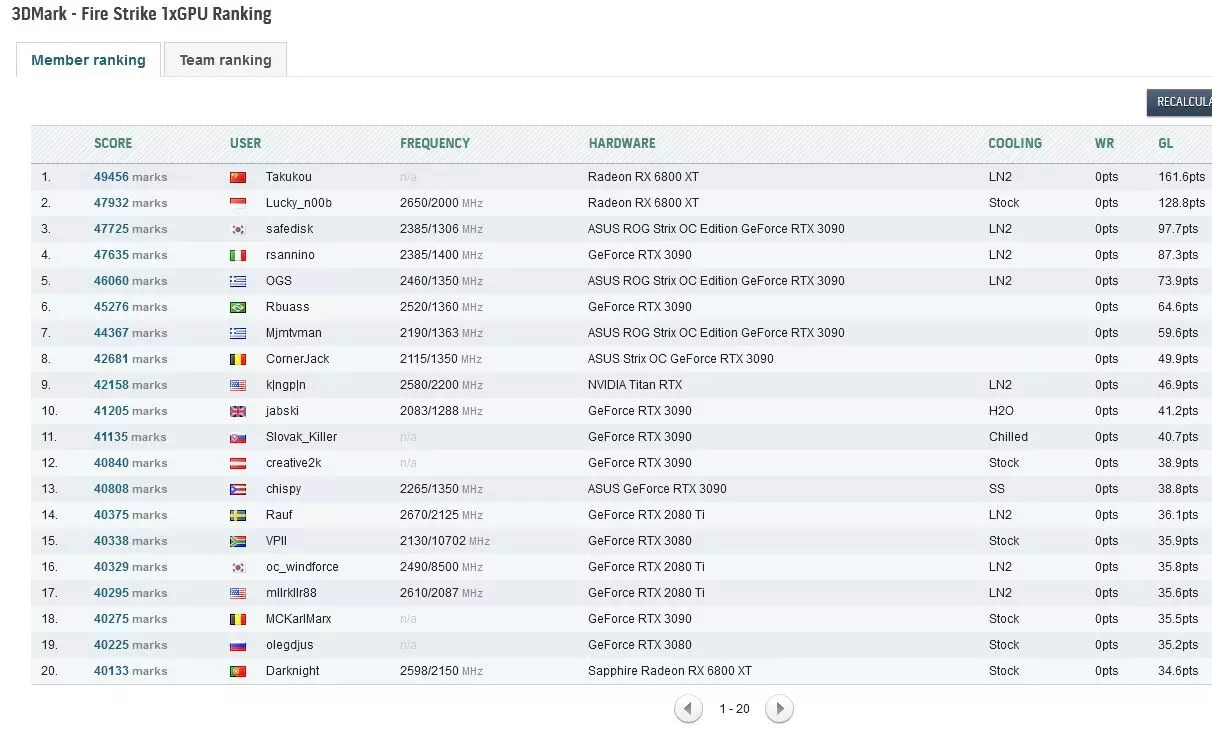Click the SS cooling entry for chispy
This screenshot has height=729, width=1212.
coord(997,489)
